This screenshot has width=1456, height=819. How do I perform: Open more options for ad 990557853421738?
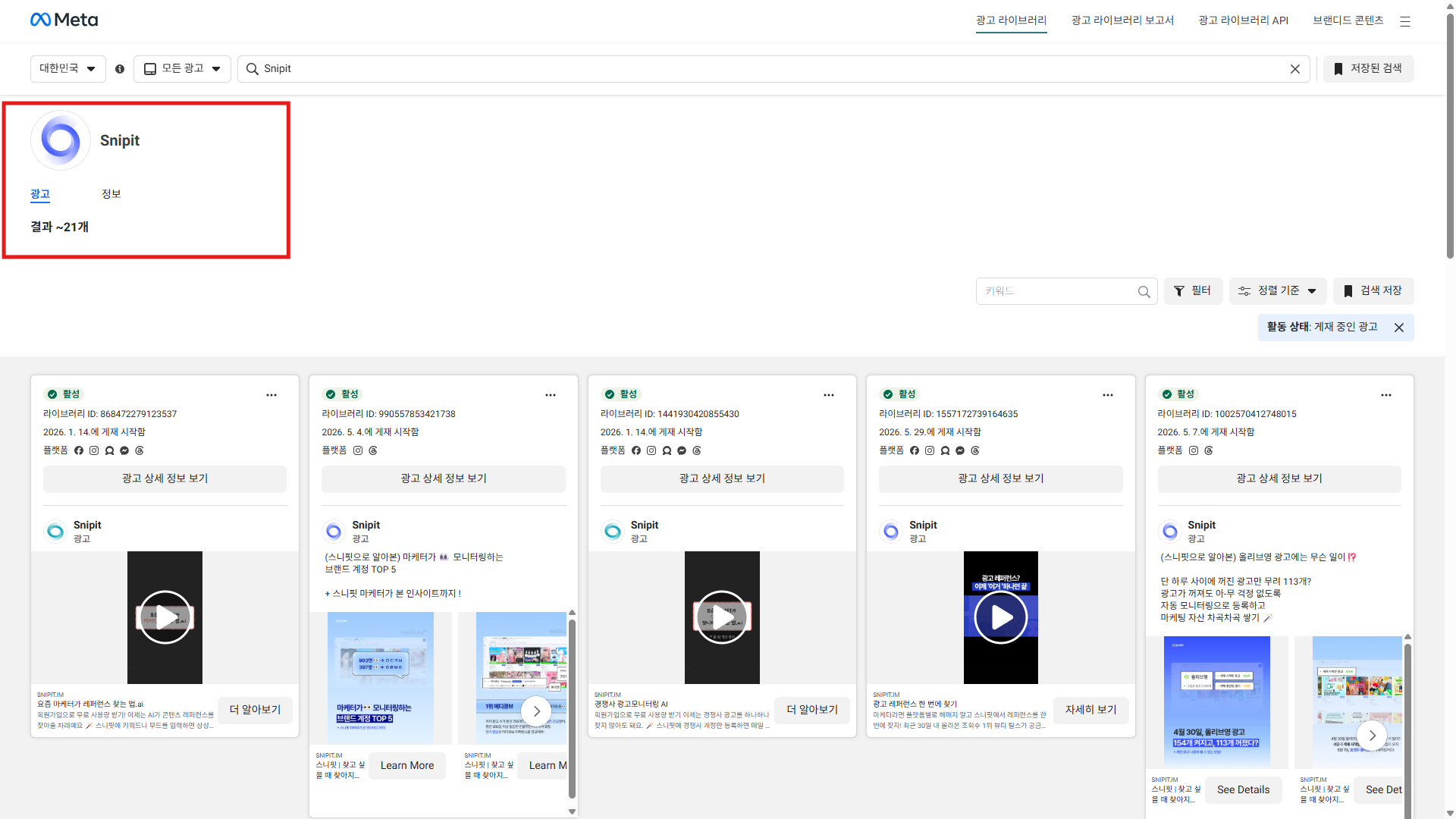pos(551,395)
